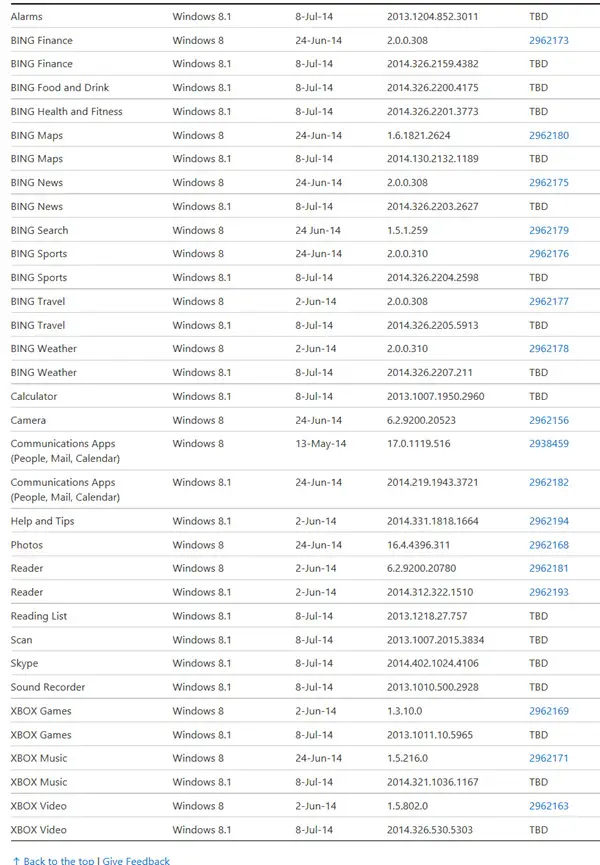Open KB link 2962175 for BING News
This screenshot has height=865, width=600.
click(x=549, y=183)
